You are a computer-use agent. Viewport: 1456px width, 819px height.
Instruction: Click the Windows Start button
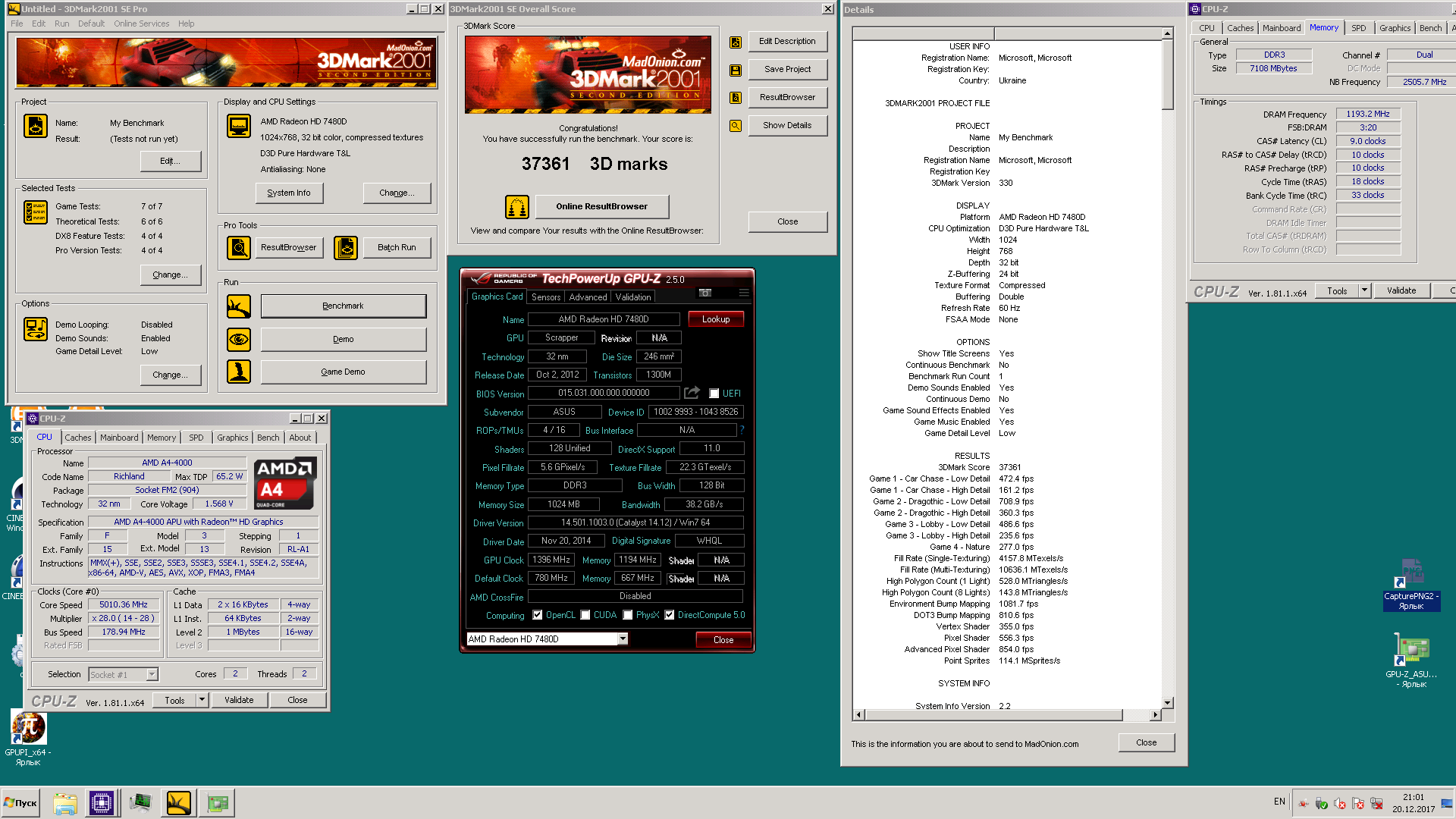pyautogui.click(x=20, y=803)
